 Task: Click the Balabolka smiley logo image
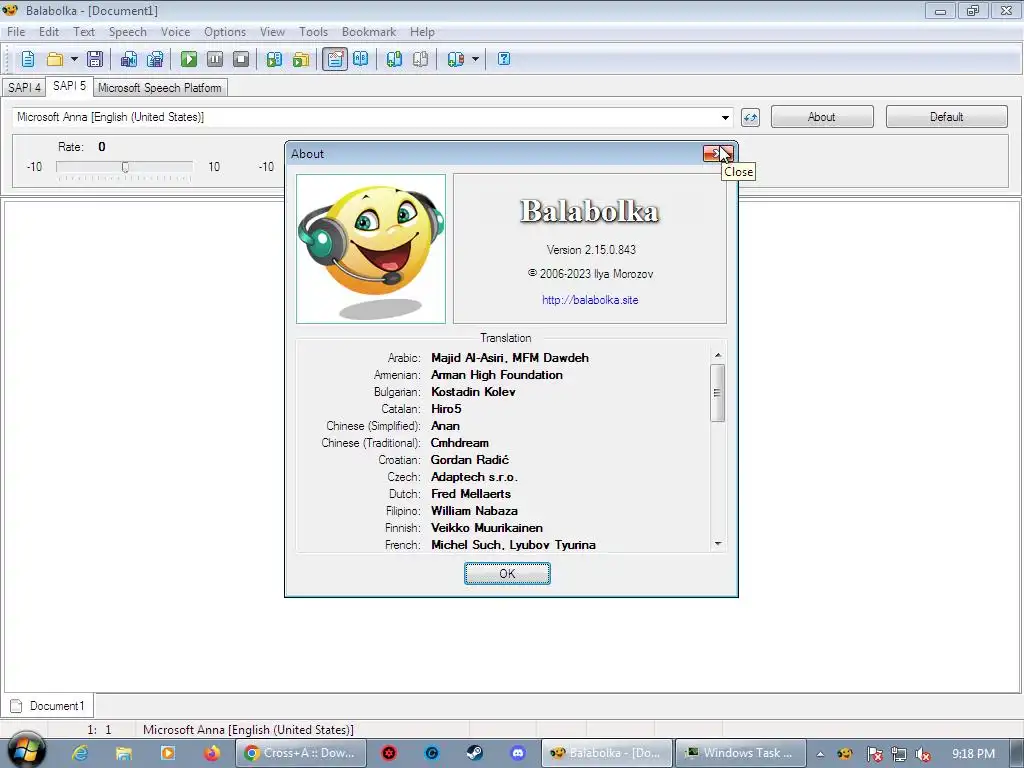coord(371,249)
